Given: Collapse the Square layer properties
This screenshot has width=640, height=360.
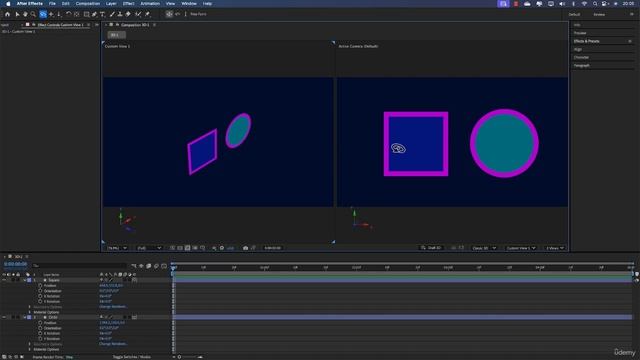Looking at the screenshot, I should pyautogui.click(x=24, y=280).
